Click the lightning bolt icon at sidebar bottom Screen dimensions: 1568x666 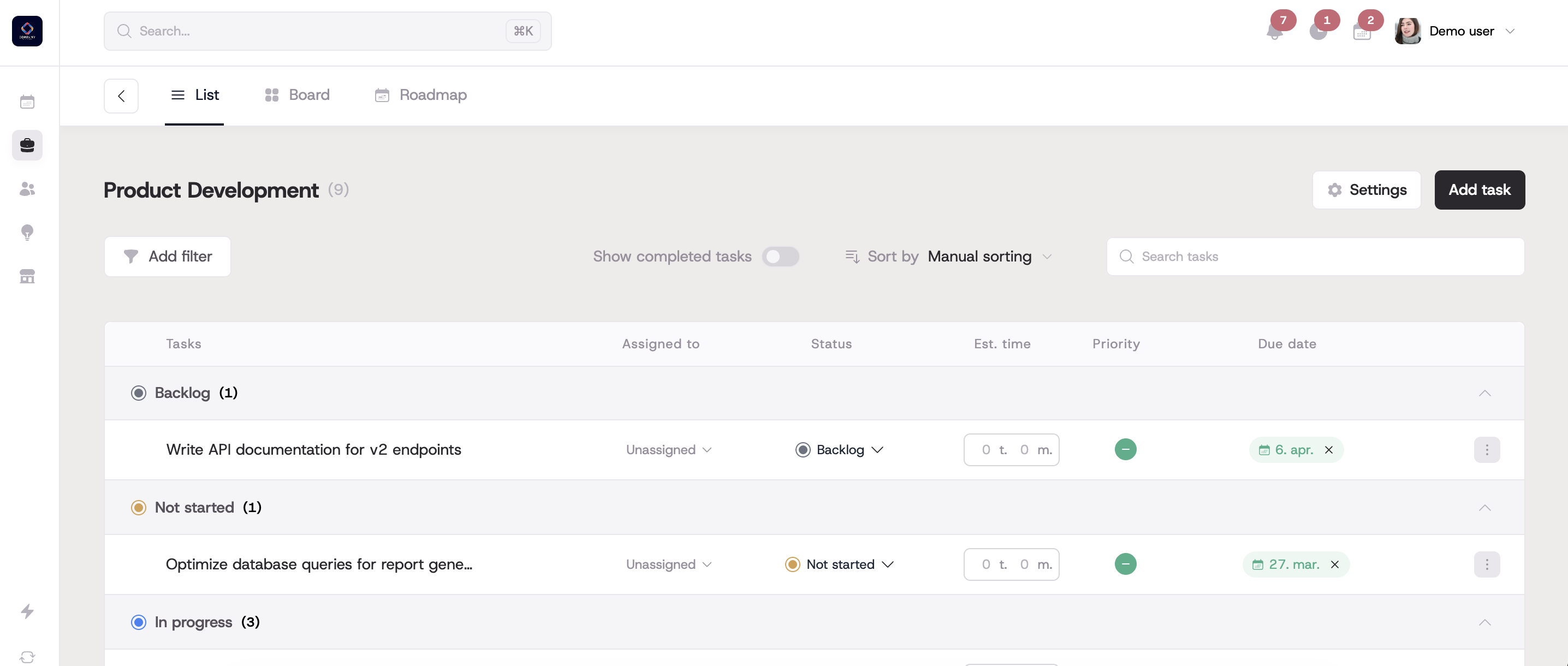[27, 612]
